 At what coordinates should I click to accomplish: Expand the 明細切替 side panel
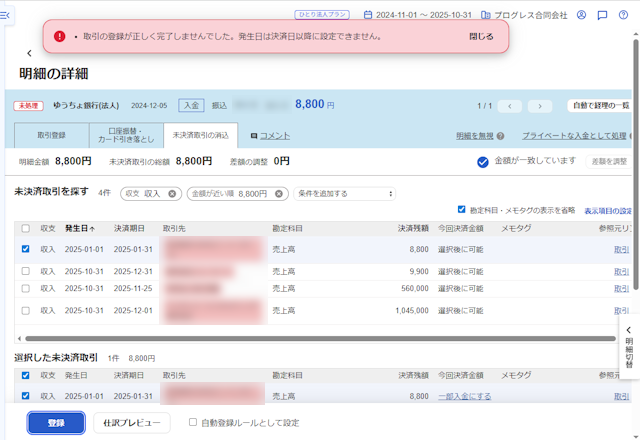tap(629, 347)
